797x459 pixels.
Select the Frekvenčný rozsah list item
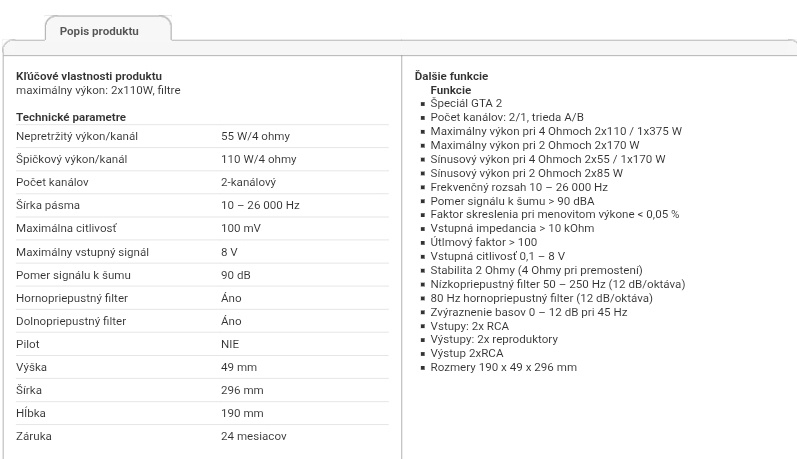click(x=519, y=187)
